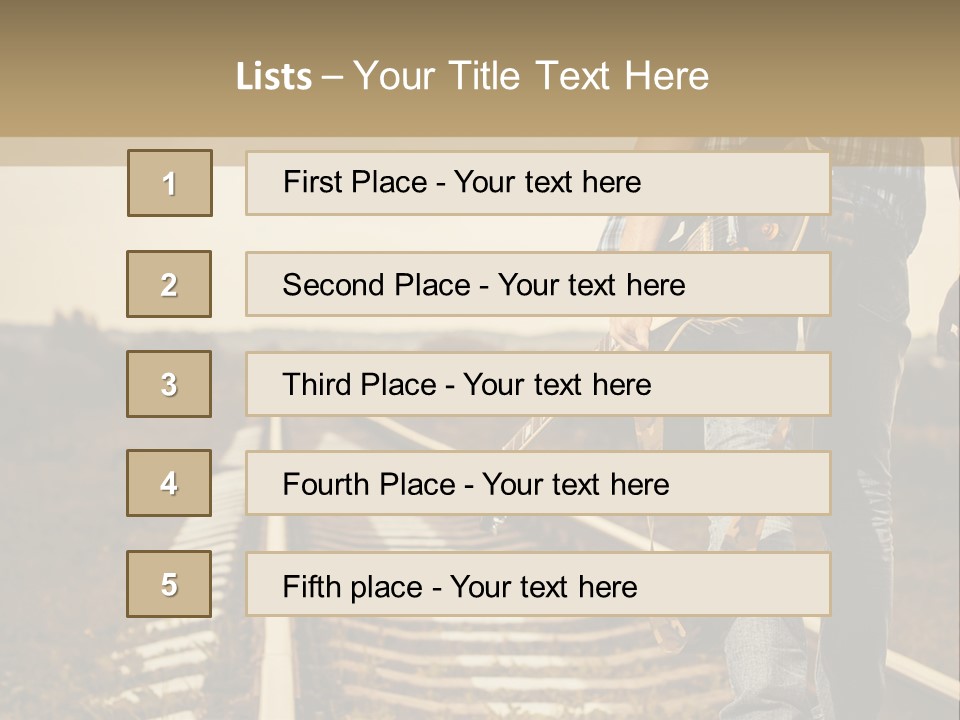Click the number 1 box

[169, 183]
